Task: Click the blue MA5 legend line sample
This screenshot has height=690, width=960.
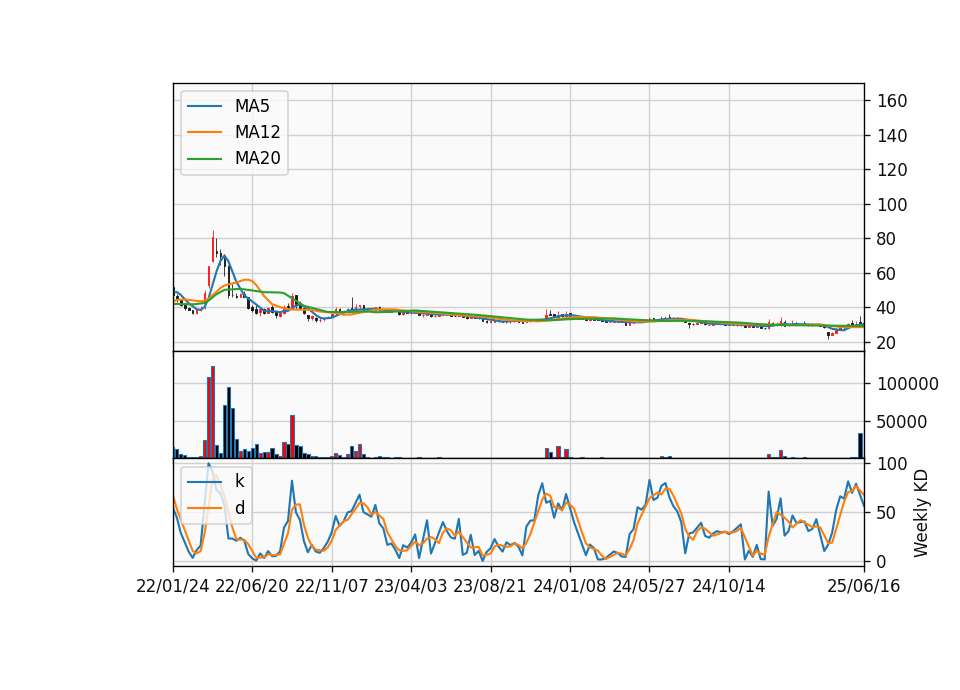Action: coord(204,106)
